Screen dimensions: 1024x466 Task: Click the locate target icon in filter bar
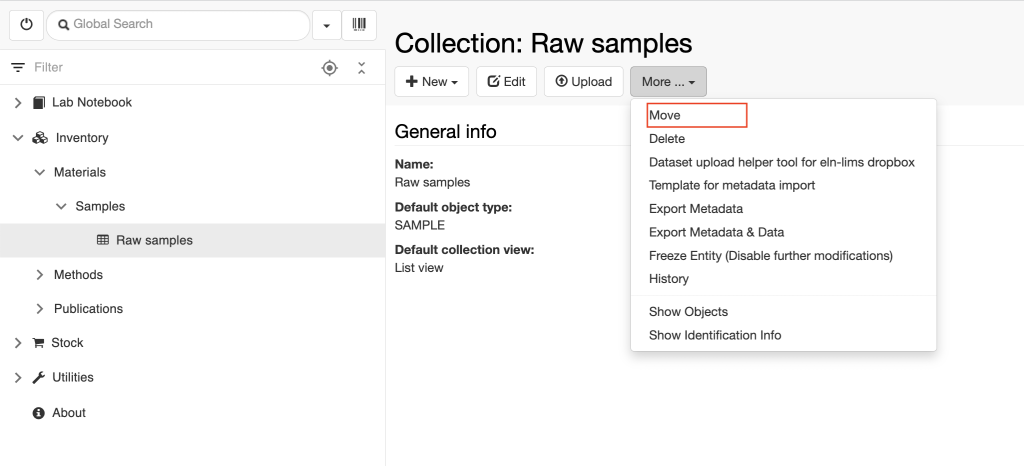click(x=330, y=67)
